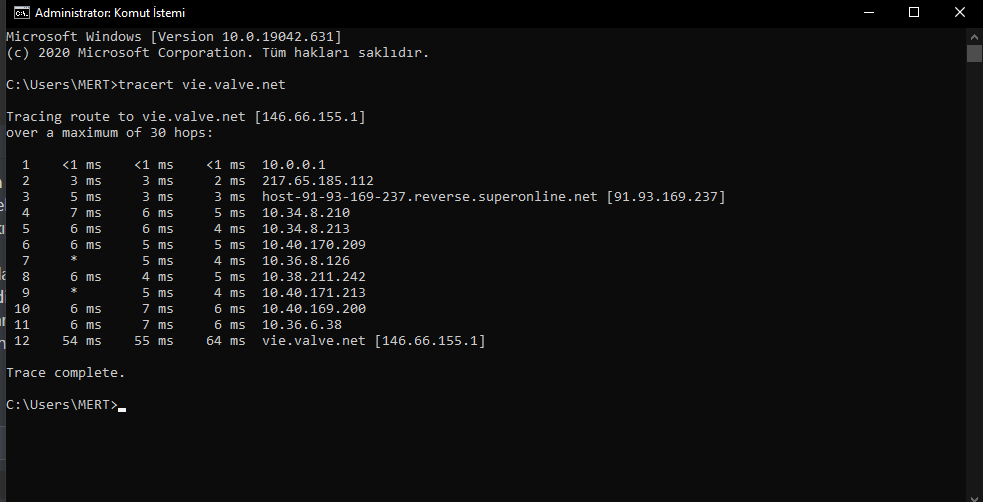Click the address 10.38.211.242 on hop 8
The width and height of the screenshot is (983, 502).
(313, 277)
